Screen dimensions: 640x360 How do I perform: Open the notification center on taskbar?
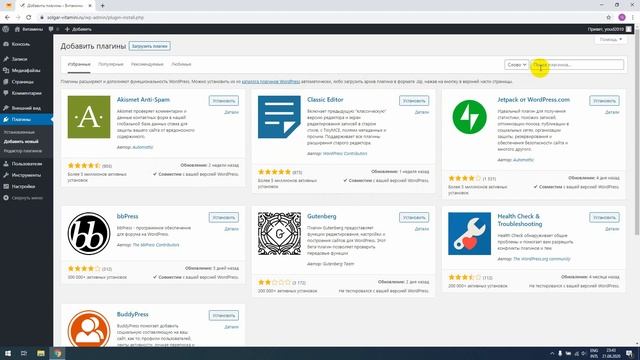click(629, 353)
